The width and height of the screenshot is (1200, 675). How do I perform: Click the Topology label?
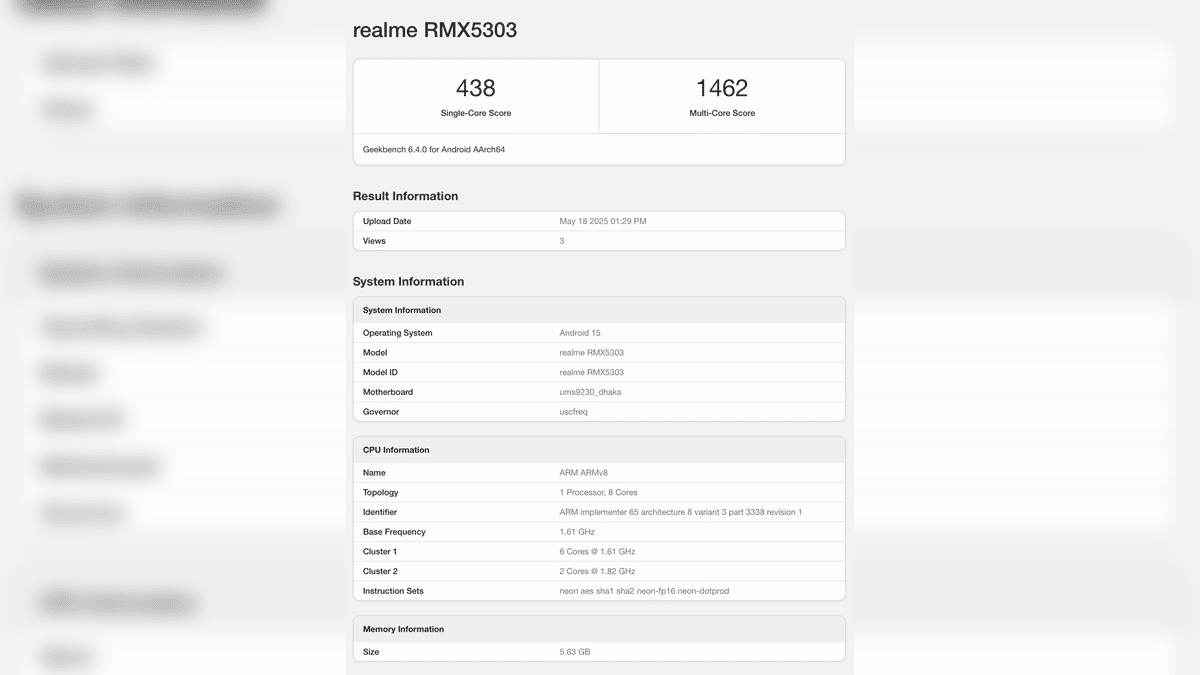tap(381, 493)
